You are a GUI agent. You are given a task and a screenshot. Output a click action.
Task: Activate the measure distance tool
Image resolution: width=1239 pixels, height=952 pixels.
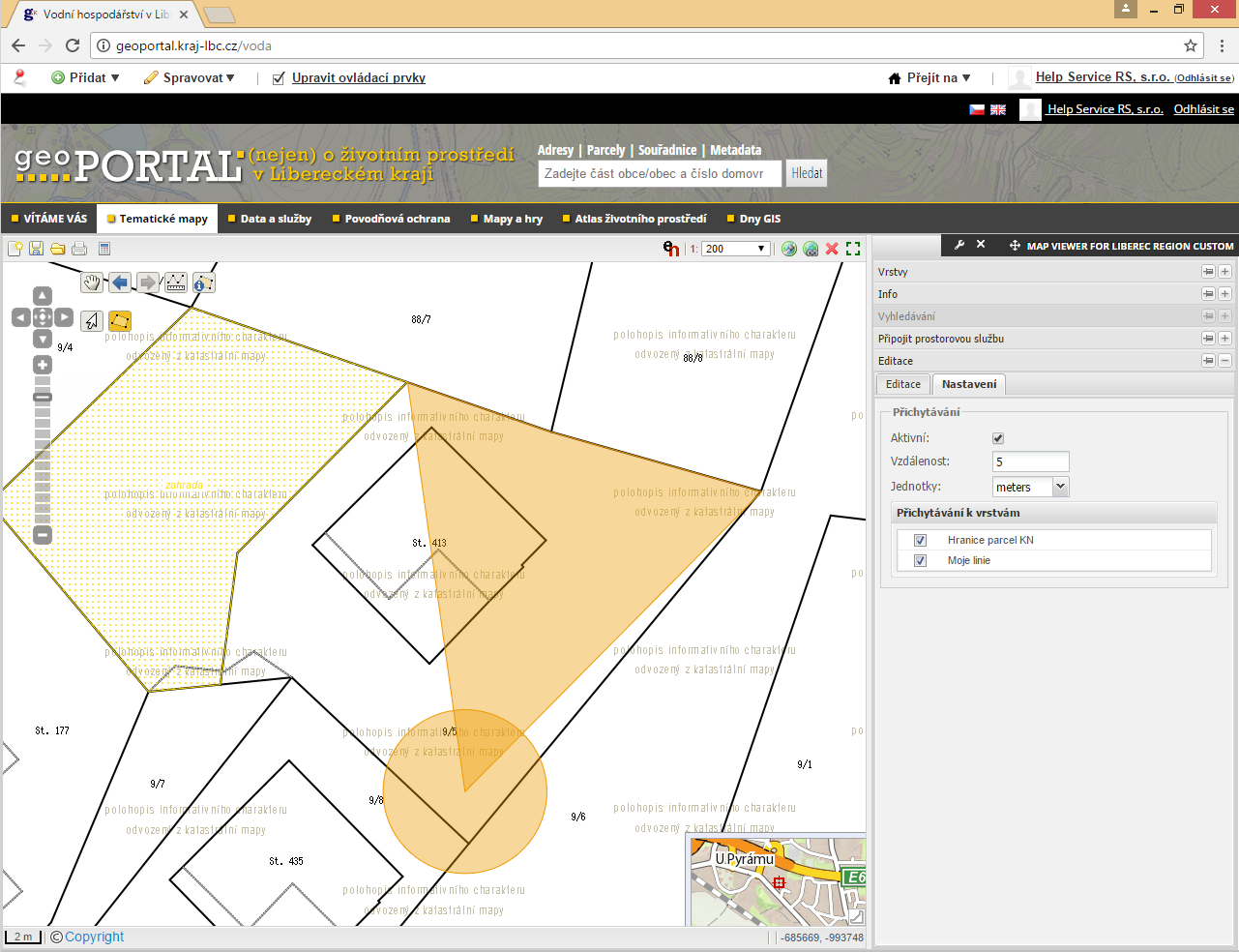176,283
